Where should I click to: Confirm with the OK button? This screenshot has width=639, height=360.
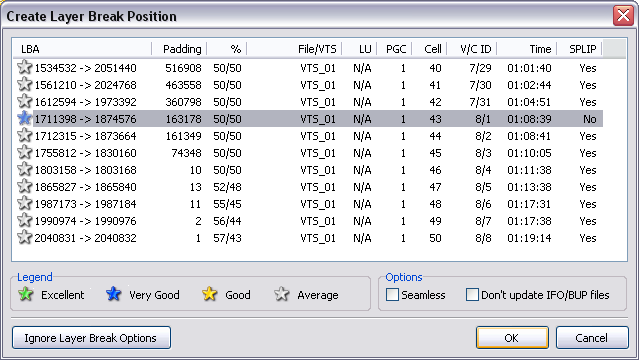coord(512,338)
